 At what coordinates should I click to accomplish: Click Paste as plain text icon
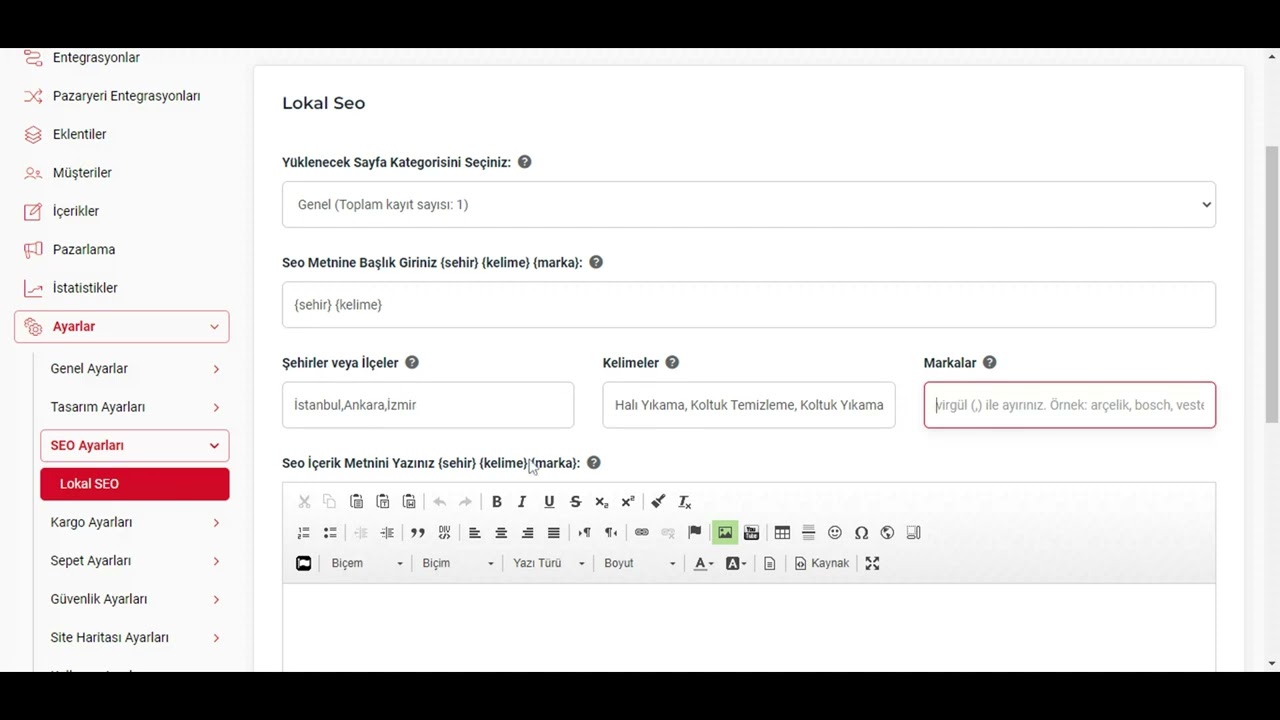pos(382,502)
